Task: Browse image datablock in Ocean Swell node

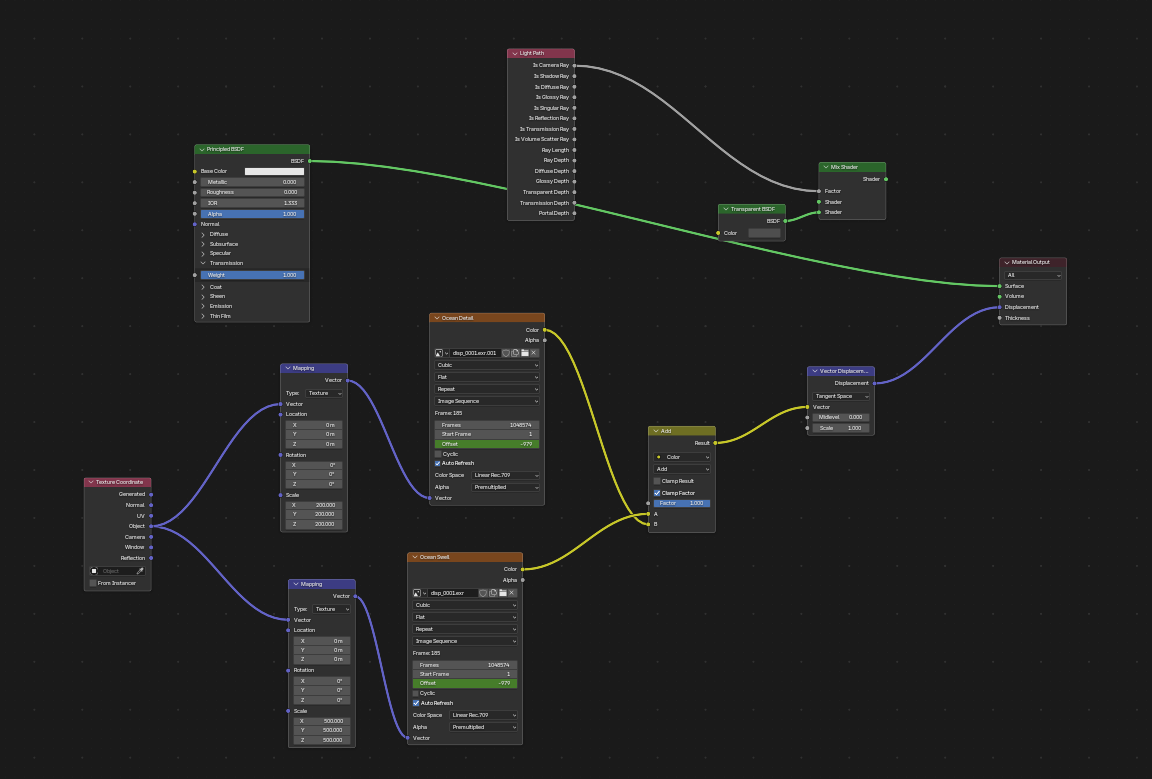Action: (419, 593)
